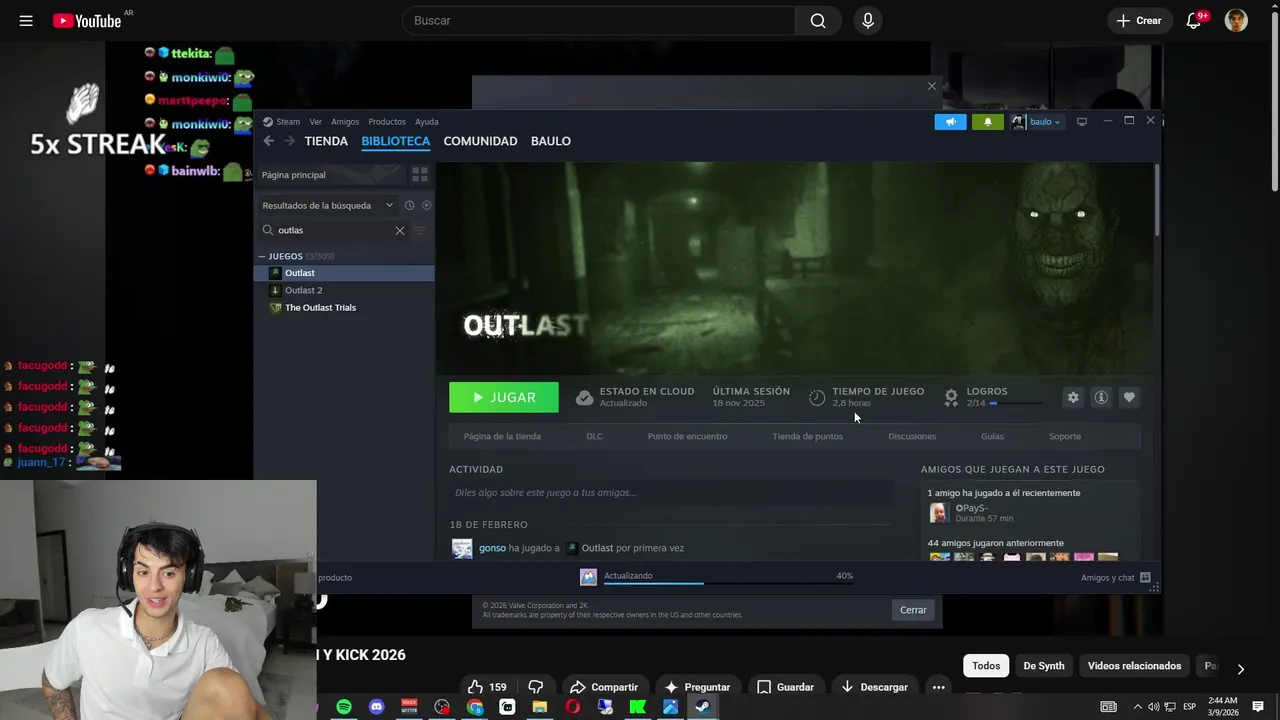This screenshot has height=720, width=1280.
Task: Open BAULO profile tab
Action: (x=551, y=141)
